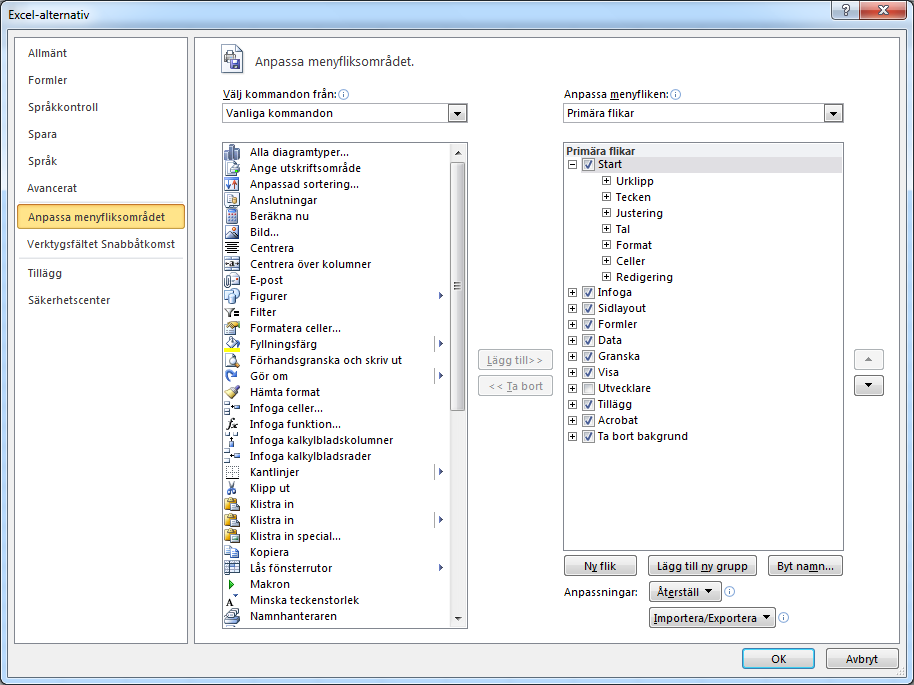Open the Spara category
The height and width of the screenshot is (685, 914).
tap(100, 134)
